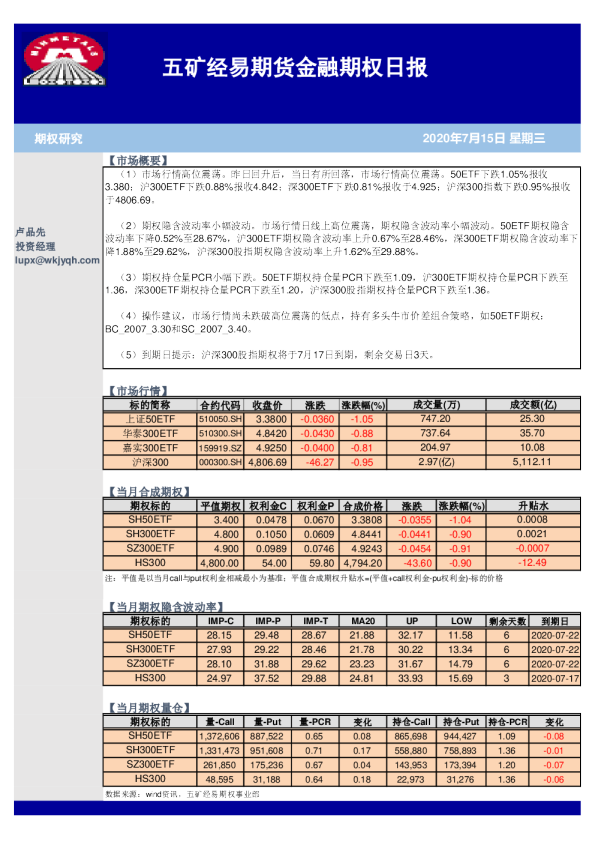Click the 【当月期权隐含波动率】 section heading

[x=166, y=607]
